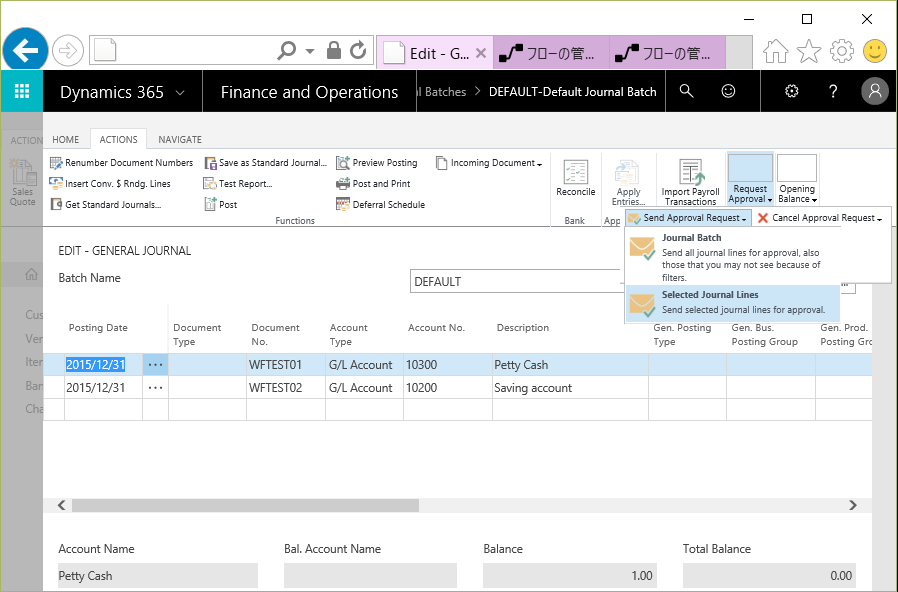Click Description cell Saving account
The width and height of the screenshot is (898, 592).
pos(570,388)
